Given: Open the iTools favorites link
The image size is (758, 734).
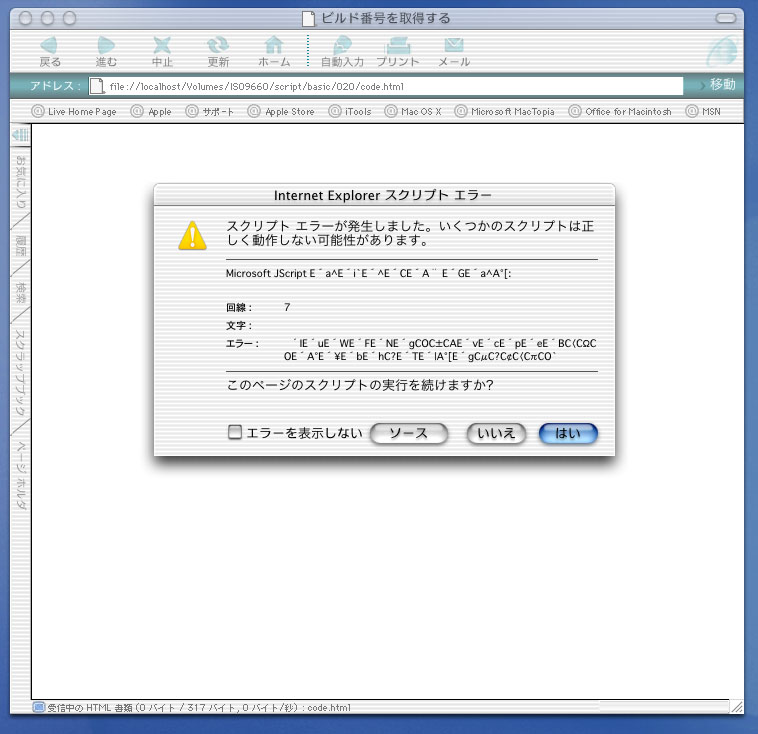Looking at the screenshot, I should (x=350, y=112).
